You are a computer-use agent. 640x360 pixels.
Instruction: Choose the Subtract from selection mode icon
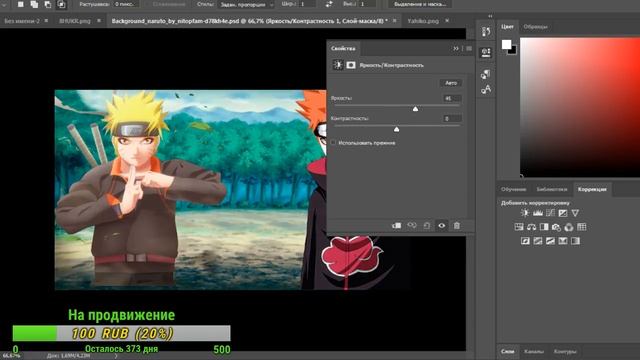(48, 4)
